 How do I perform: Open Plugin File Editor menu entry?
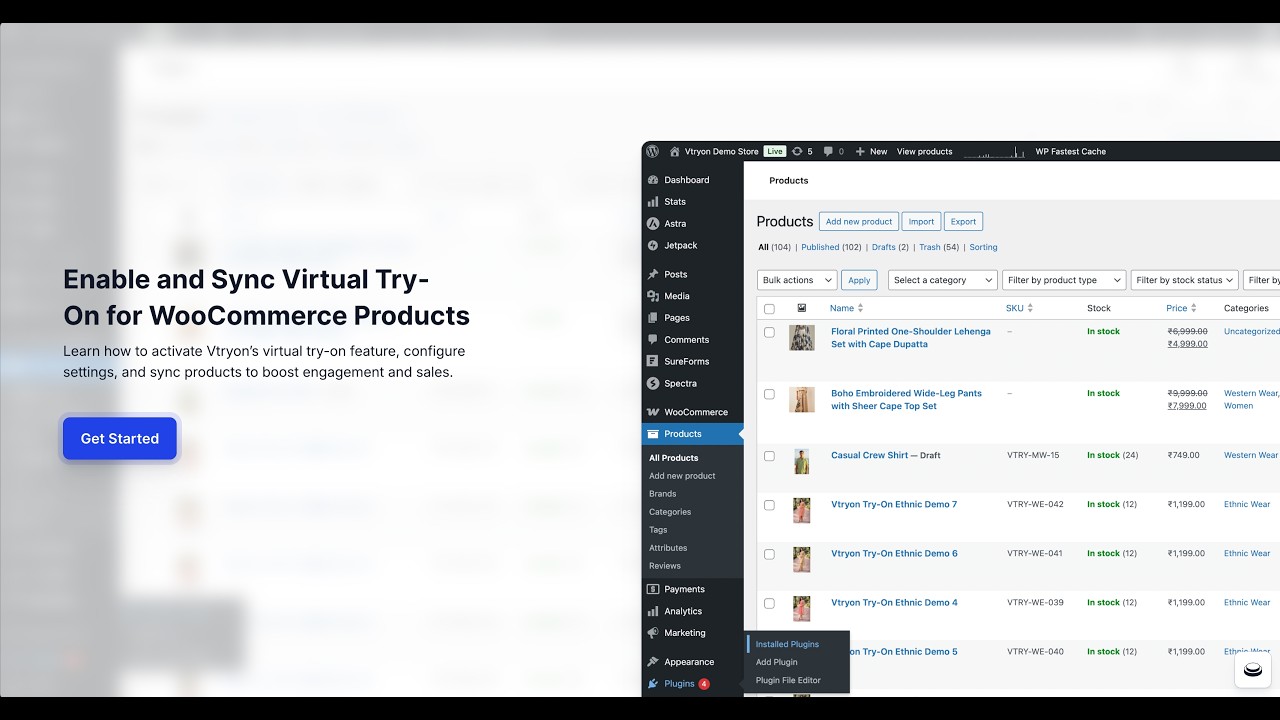point(788,680)
